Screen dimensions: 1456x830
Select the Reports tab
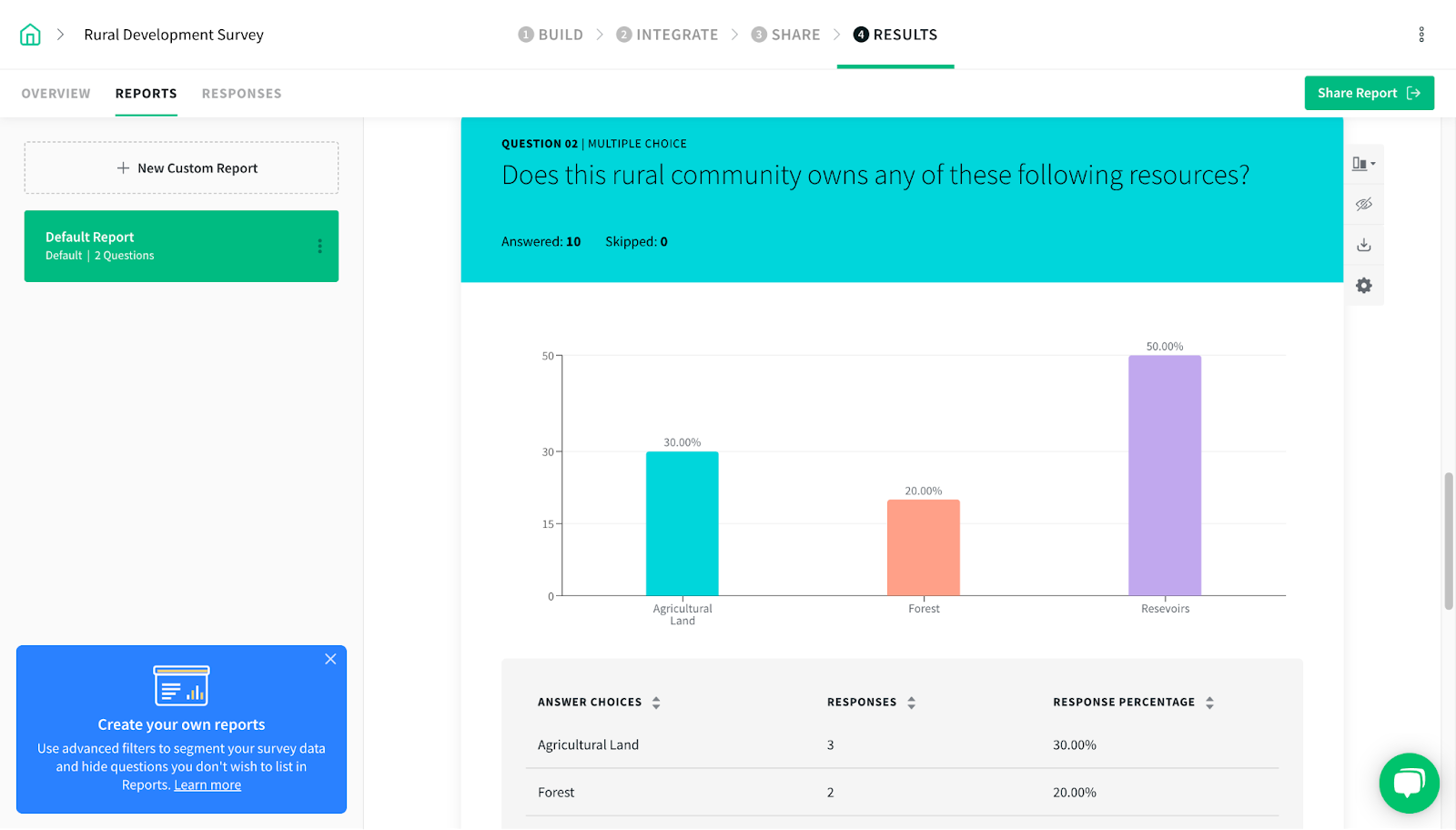(146, 94)
